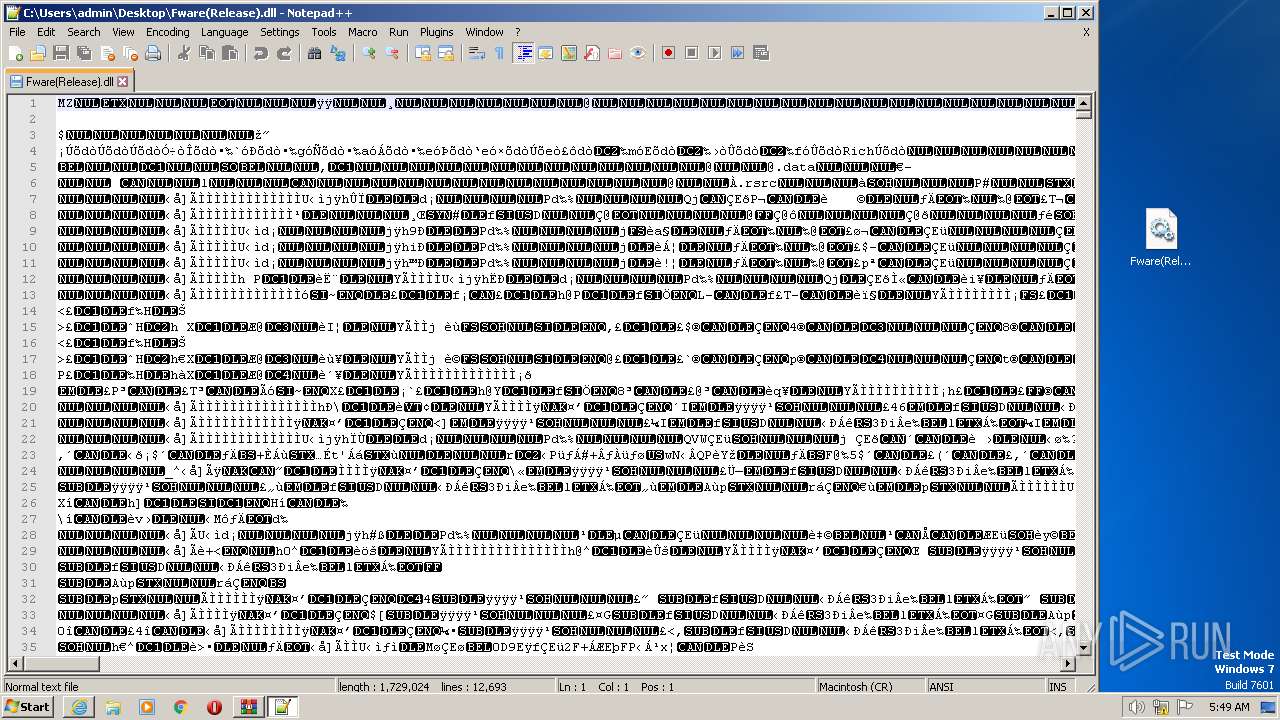Launch Google Chrome from taskbar
This screenshot has height=720, width=1280.
[x=180, y=707]
